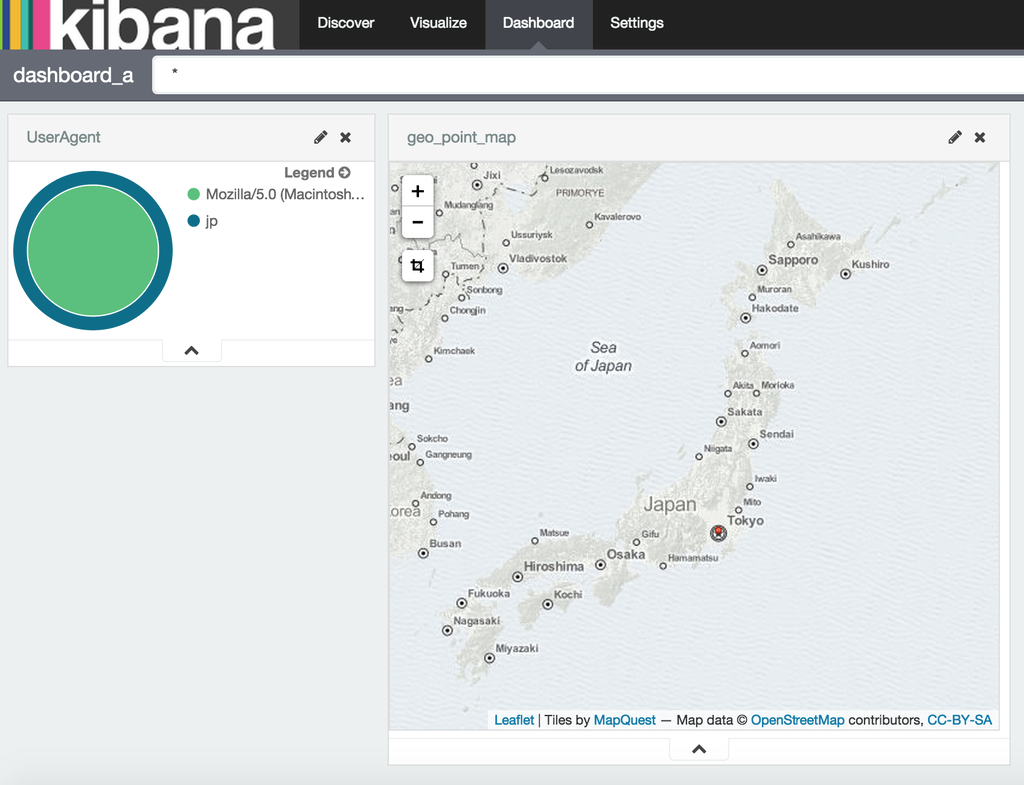Image resolution: width=1024 pixels, height=785 pixels.
Task: Edit the UserAgent visualization via its pencil icon
Action: tap(320, 137)
